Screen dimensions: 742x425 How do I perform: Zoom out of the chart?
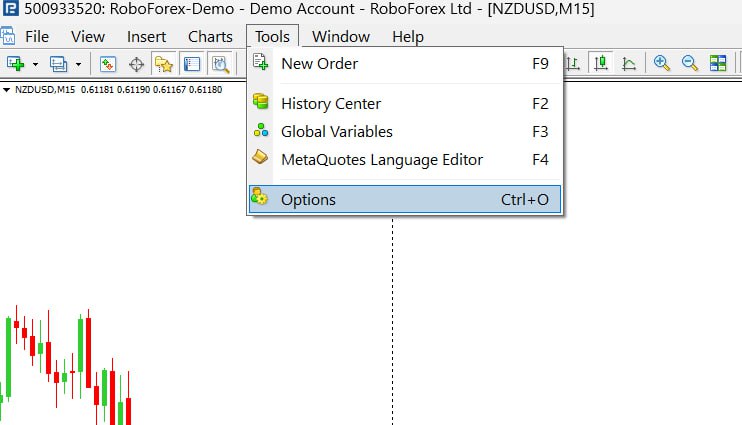click(689, 64)
